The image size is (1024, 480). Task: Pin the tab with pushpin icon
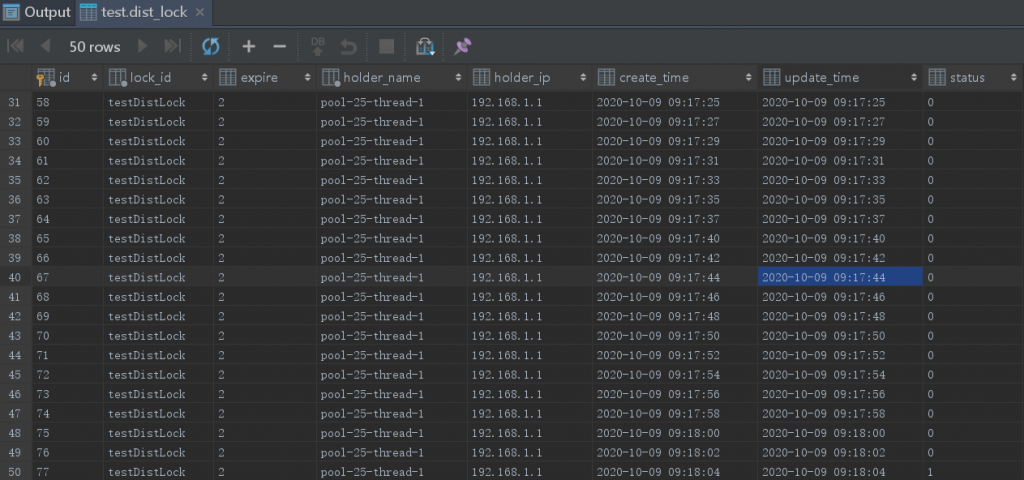point(463,46)
